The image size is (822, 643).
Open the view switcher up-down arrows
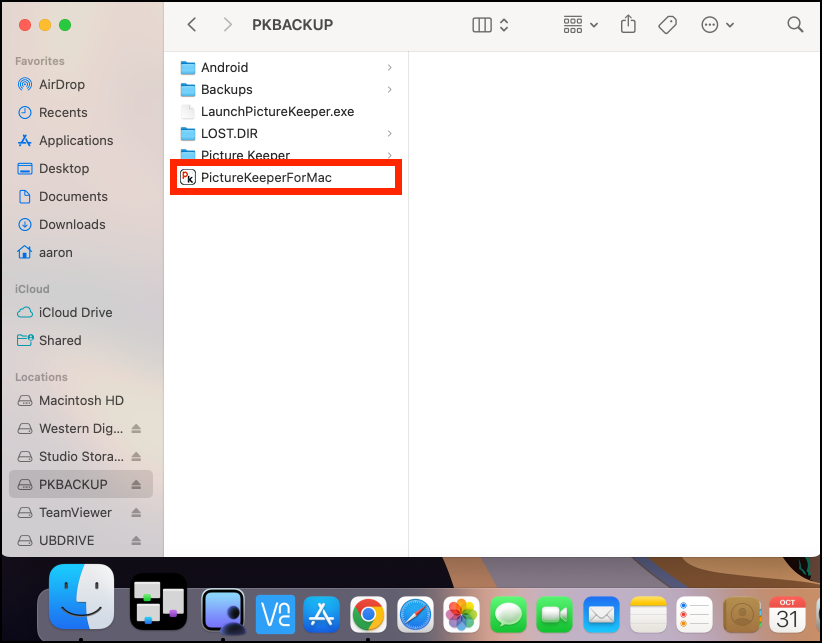[x=504, y=25]
